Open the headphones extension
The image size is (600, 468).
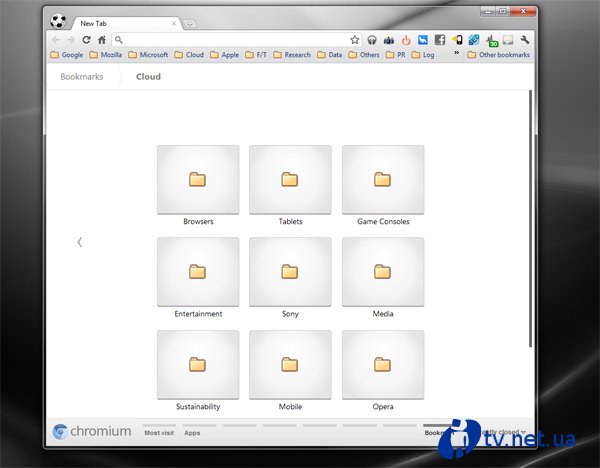coord(372,40)
